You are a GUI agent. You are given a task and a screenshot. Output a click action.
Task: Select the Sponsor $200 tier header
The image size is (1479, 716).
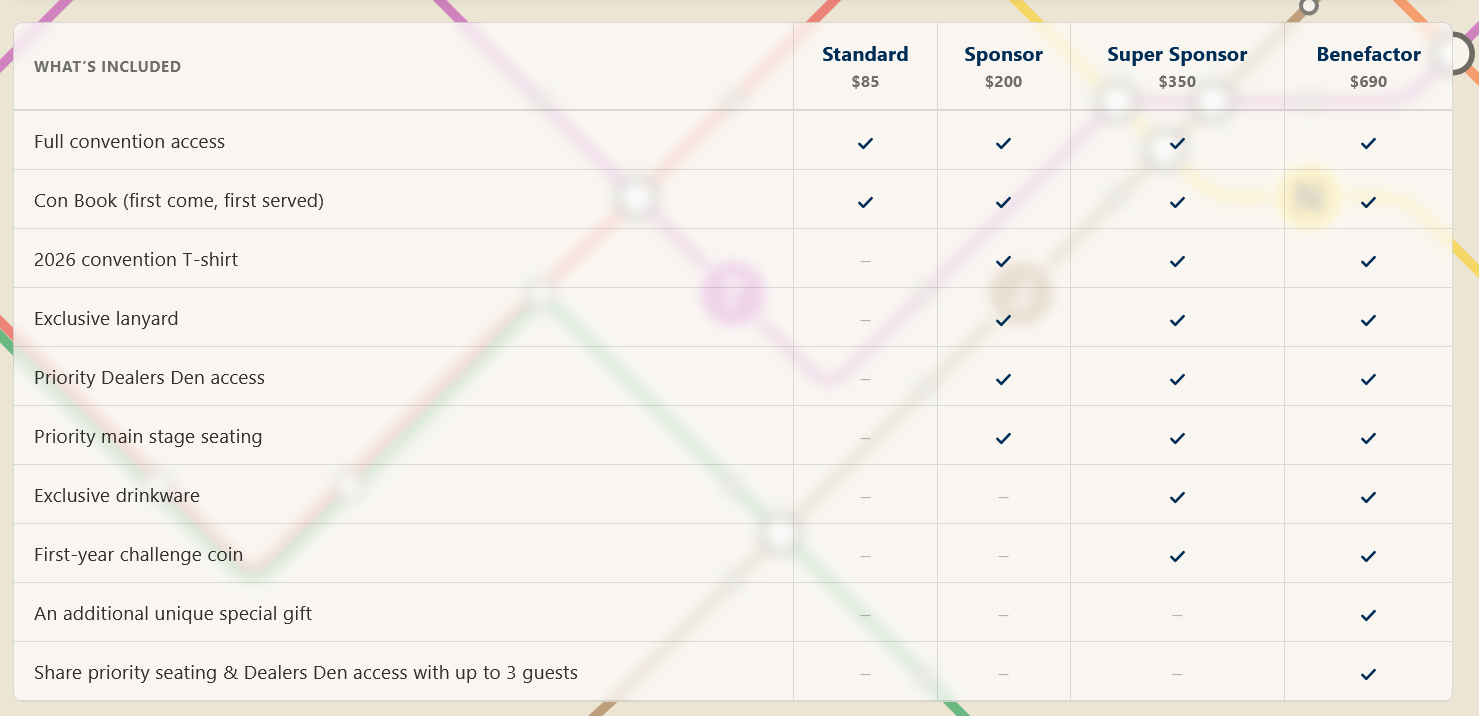point(1003,66)
